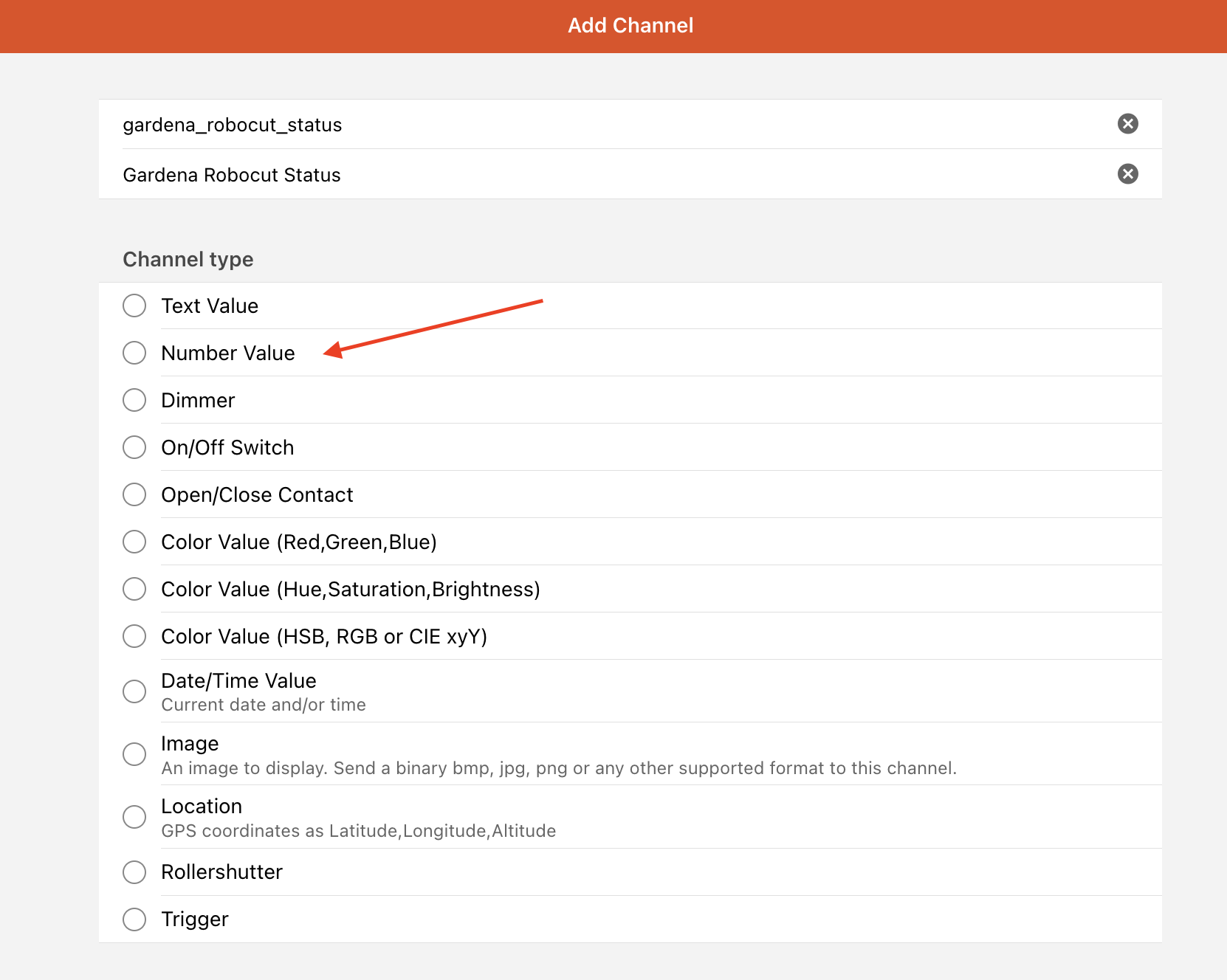Select the Location channel type
This screenshot has width=1227, height=980.
coord(134,817)
